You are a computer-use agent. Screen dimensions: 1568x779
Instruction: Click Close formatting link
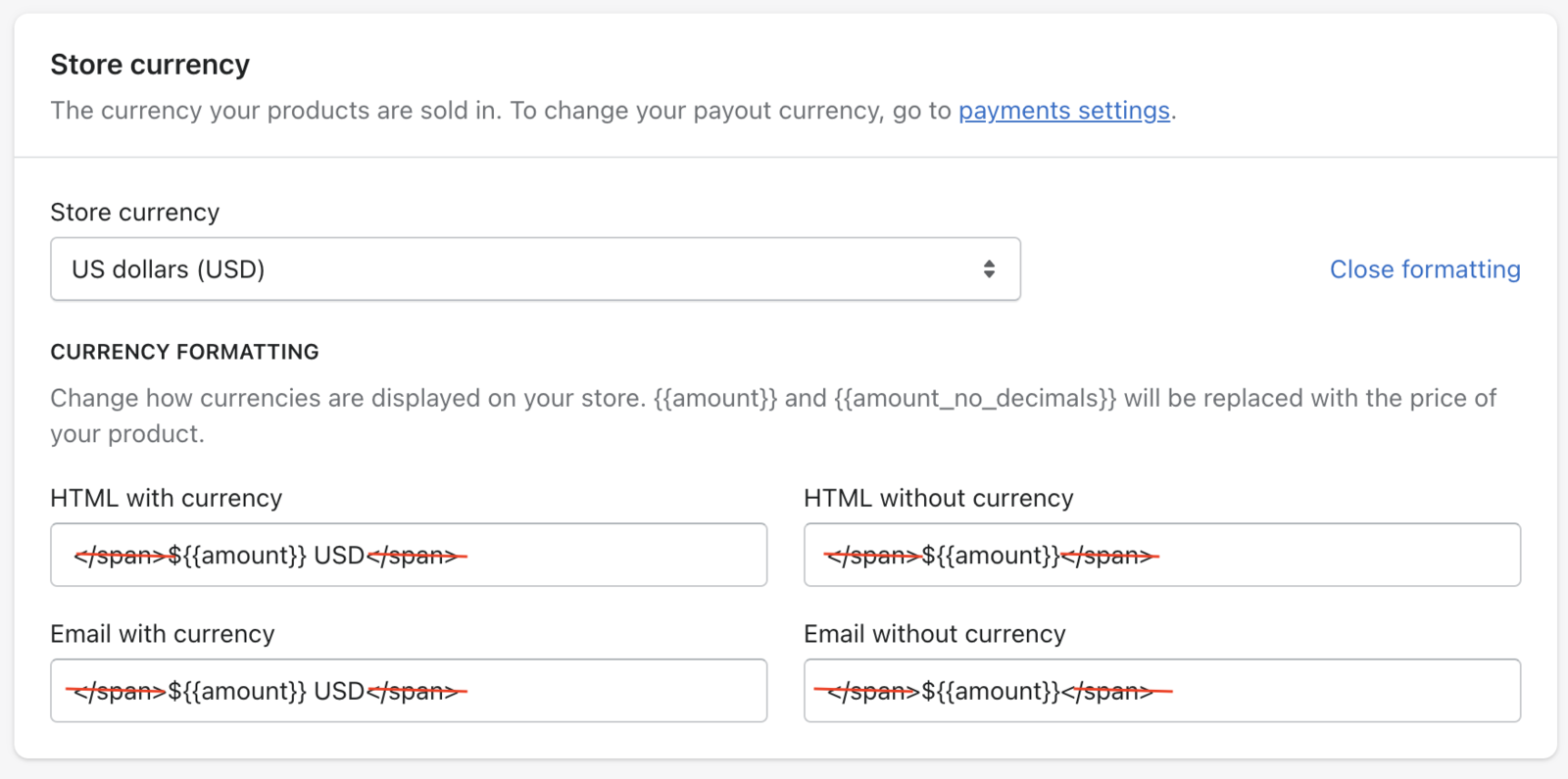(1424, 269)
